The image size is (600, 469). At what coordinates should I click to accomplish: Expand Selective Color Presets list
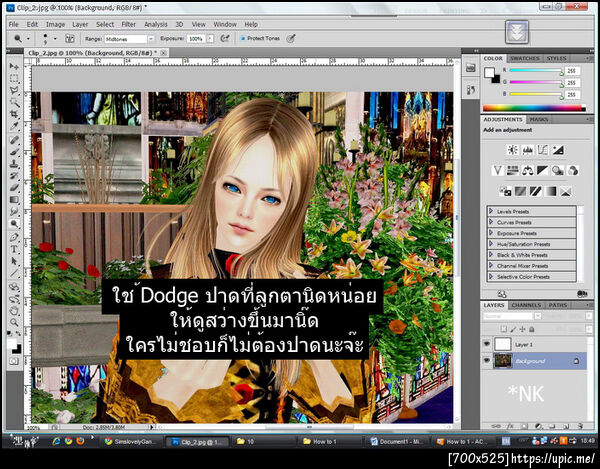point(491,276)
